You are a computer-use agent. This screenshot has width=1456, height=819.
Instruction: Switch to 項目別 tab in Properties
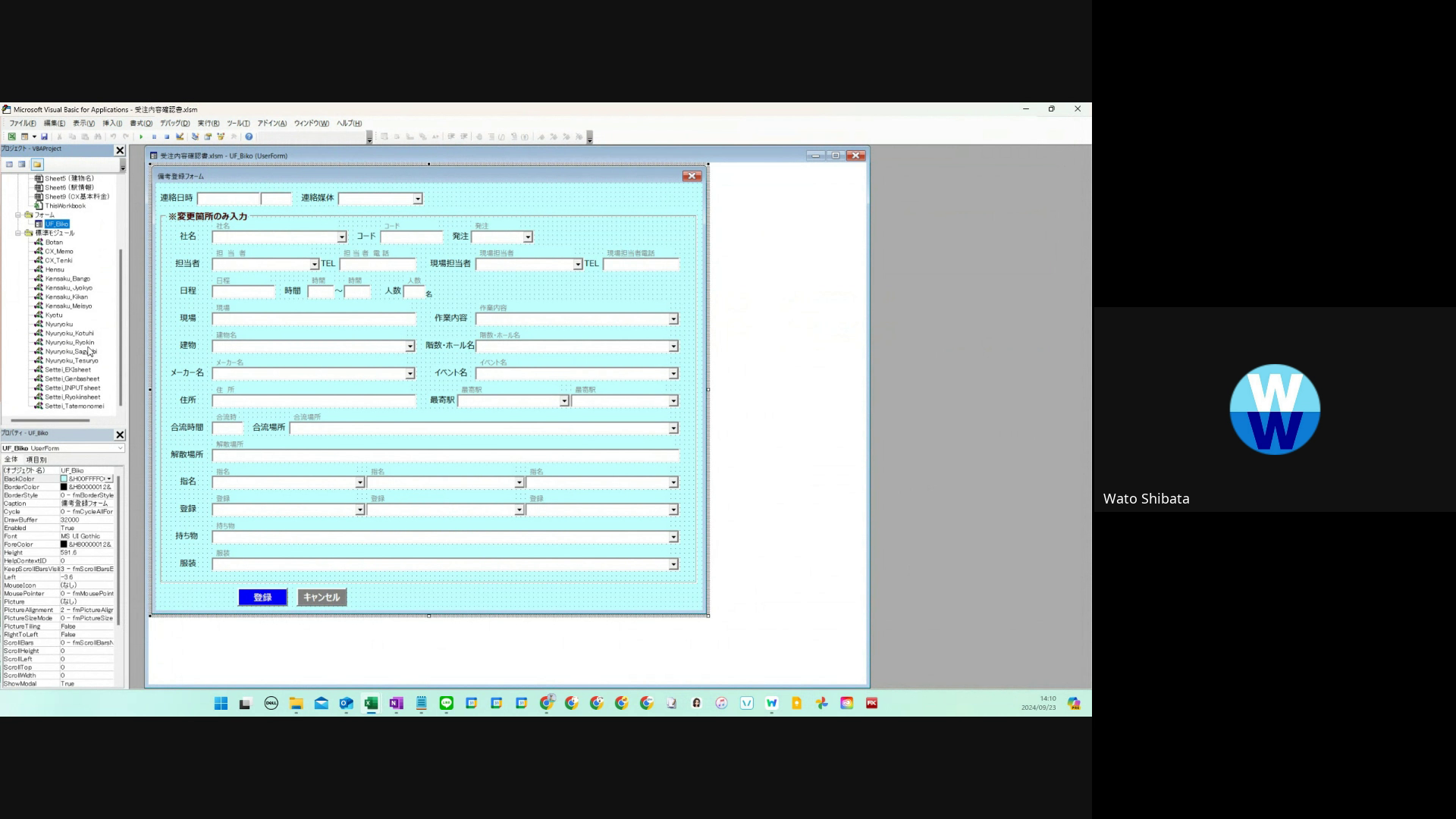tap(36, 460)
